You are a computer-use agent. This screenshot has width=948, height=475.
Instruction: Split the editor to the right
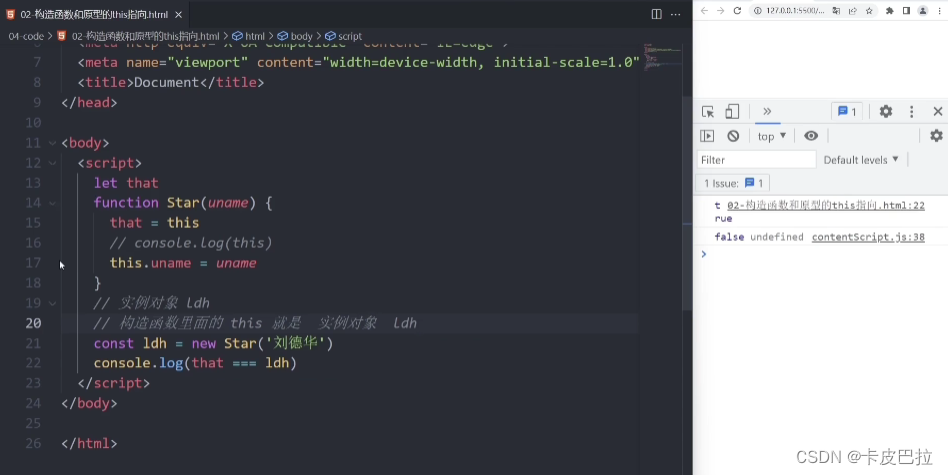[656, 14]
